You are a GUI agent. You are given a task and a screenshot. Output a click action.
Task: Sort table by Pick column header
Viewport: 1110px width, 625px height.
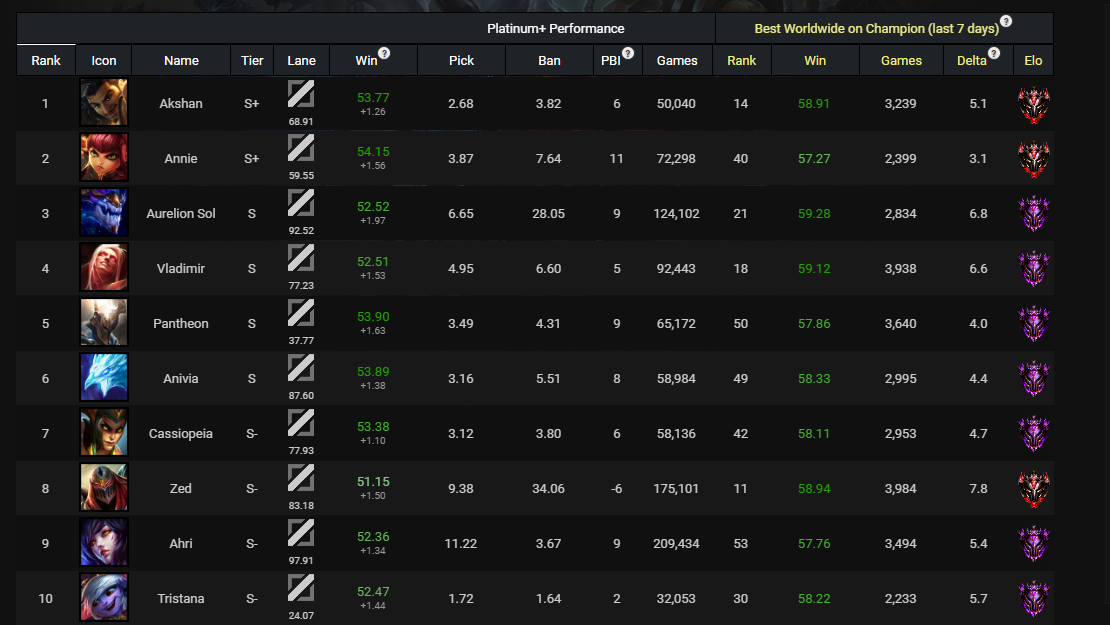pyautogui.click(x=461, y=61)
